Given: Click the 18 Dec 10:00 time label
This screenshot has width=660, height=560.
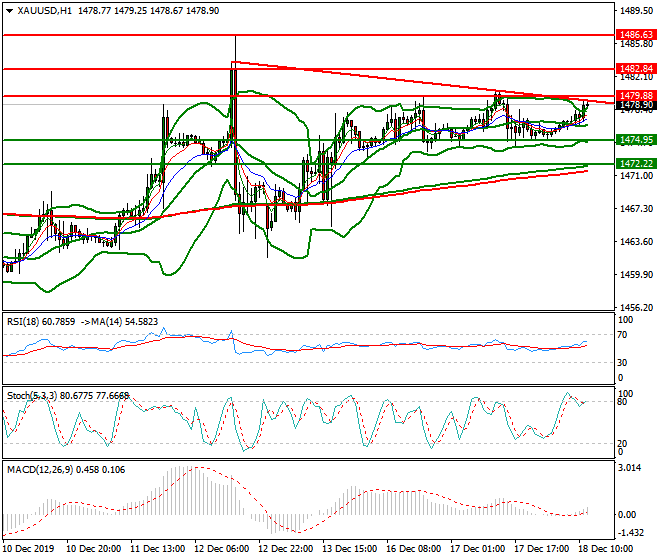Looking at the screenshot, I should tap(605, 549).
